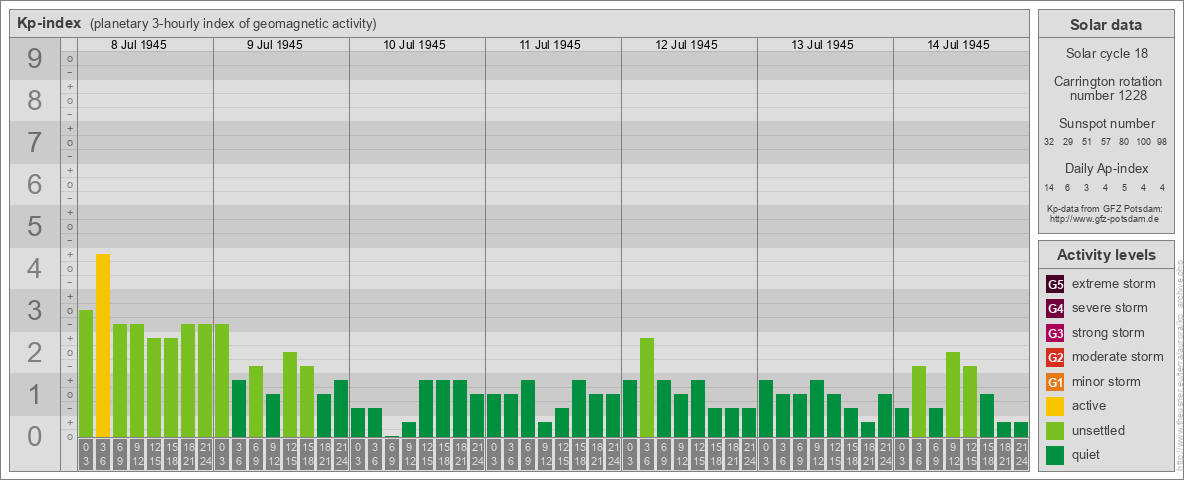Click sunspot value 29
Screen dimensions: 1184x480
click(x=1068, y=142)
